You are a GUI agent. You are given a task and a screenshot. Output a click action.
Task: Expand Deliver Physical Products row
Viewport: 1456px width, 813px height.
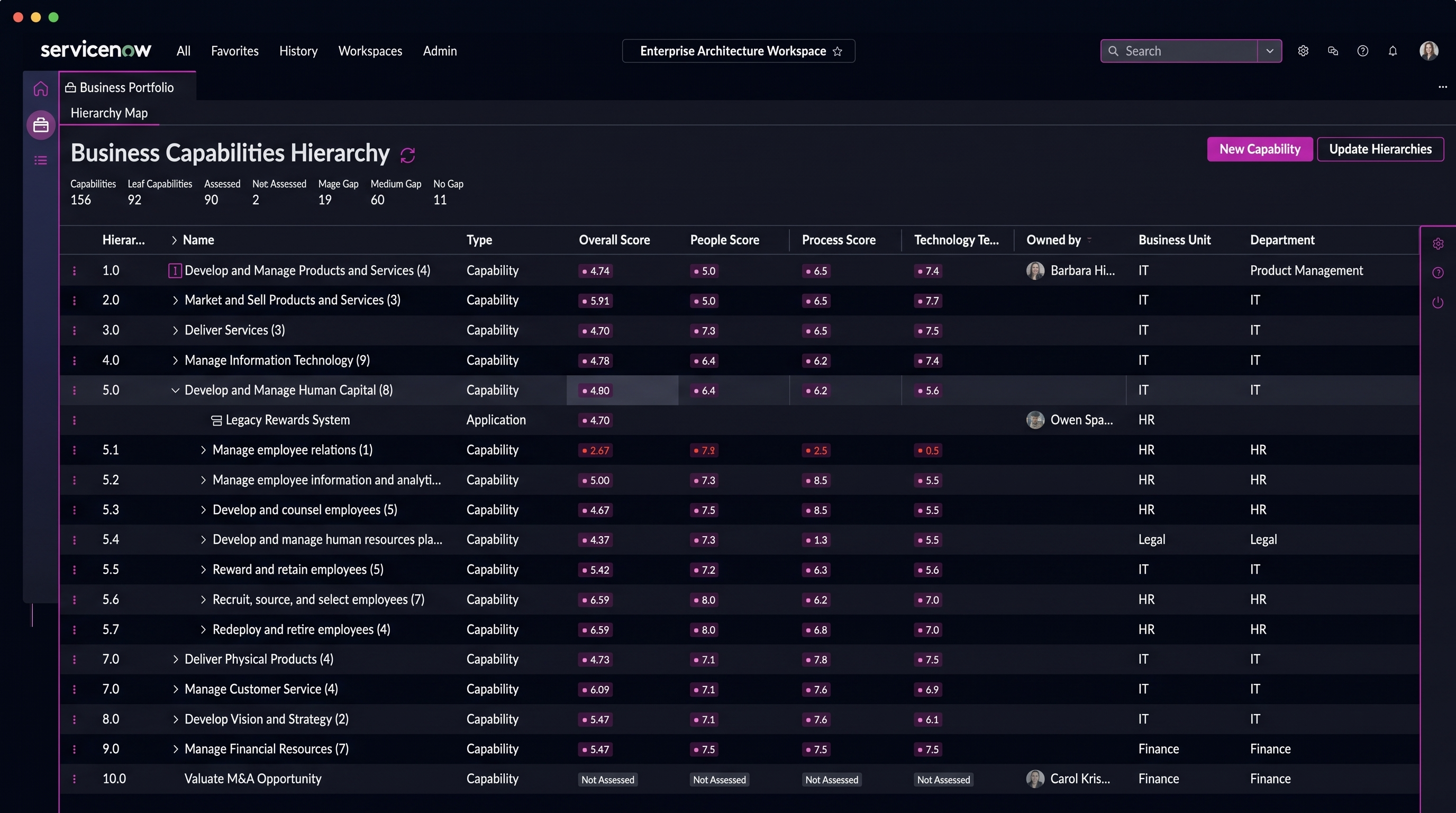tap(175, 660)
